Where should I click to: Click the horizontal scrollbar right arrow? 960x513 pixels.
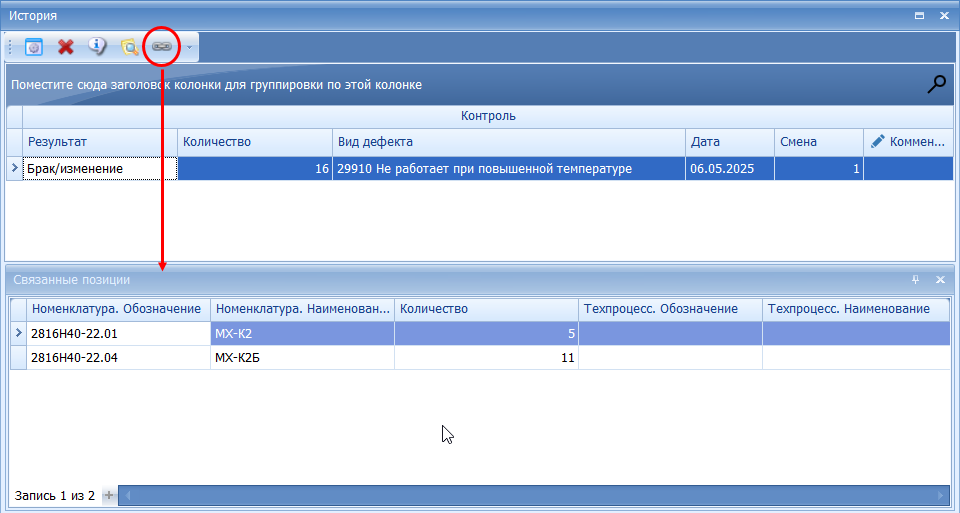coord(941,495)
